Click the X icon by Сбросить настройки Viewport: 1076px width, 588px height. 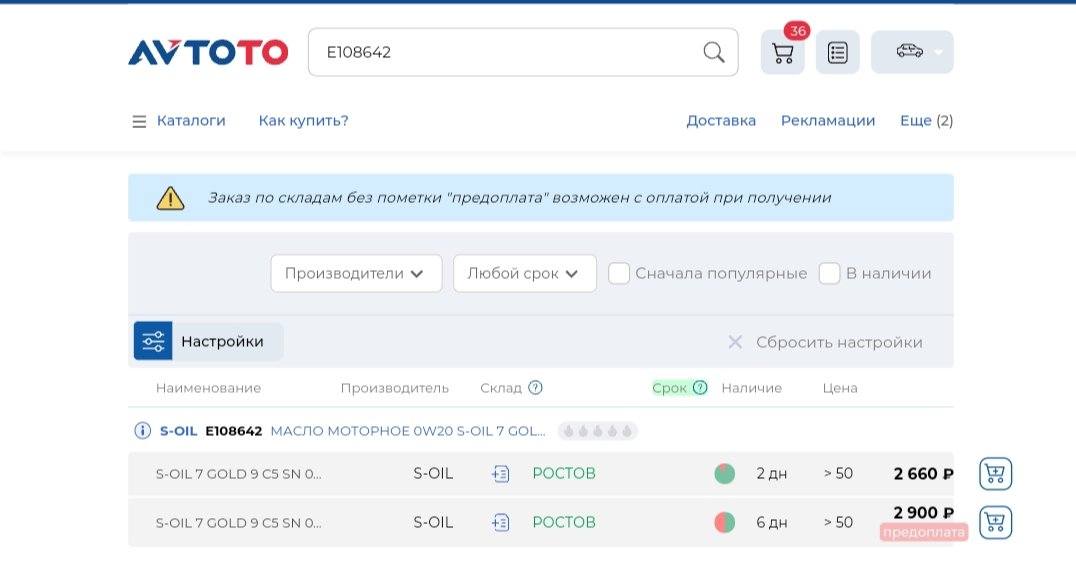pyautogui.click(x=735, y=342)
